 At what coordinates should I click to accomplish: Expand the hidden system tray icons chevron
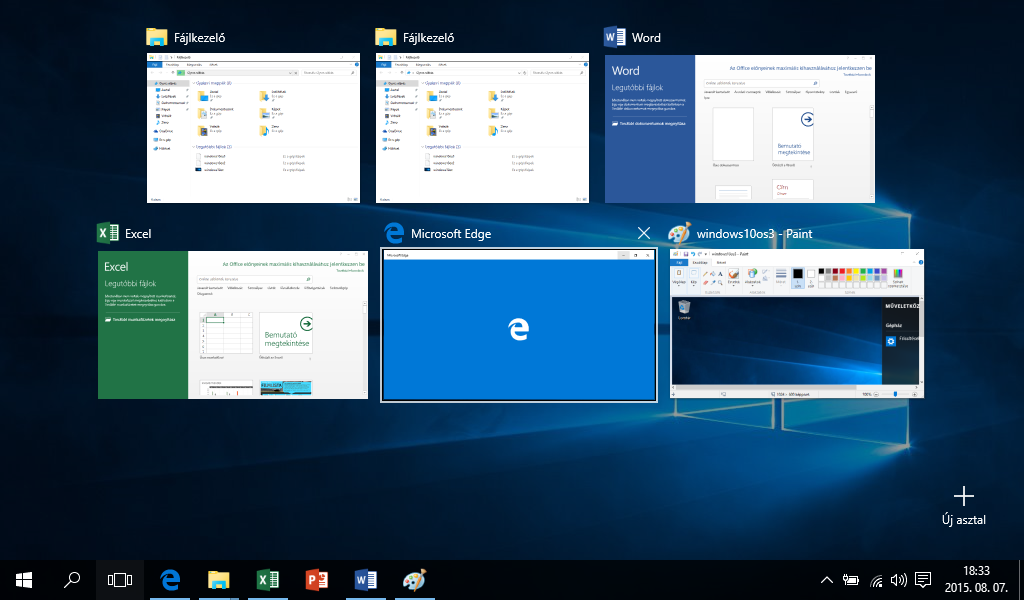pos(827,579)
